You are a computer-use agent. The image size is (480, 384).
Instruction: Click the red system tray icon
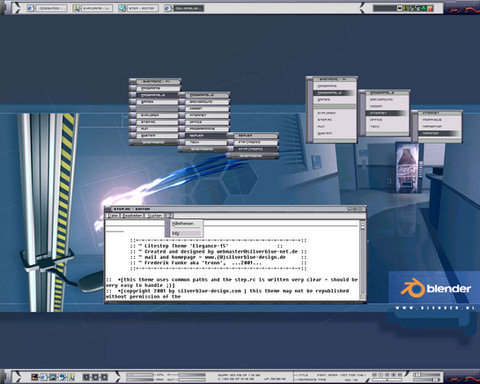430,8
